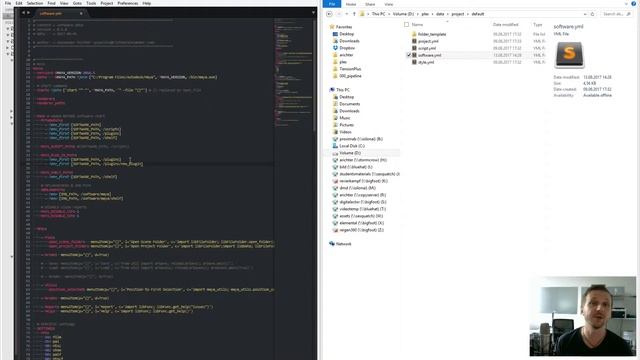Refresh the Explorer folder view
Screen dimensions: 640x360
click(x=592, y=14)
